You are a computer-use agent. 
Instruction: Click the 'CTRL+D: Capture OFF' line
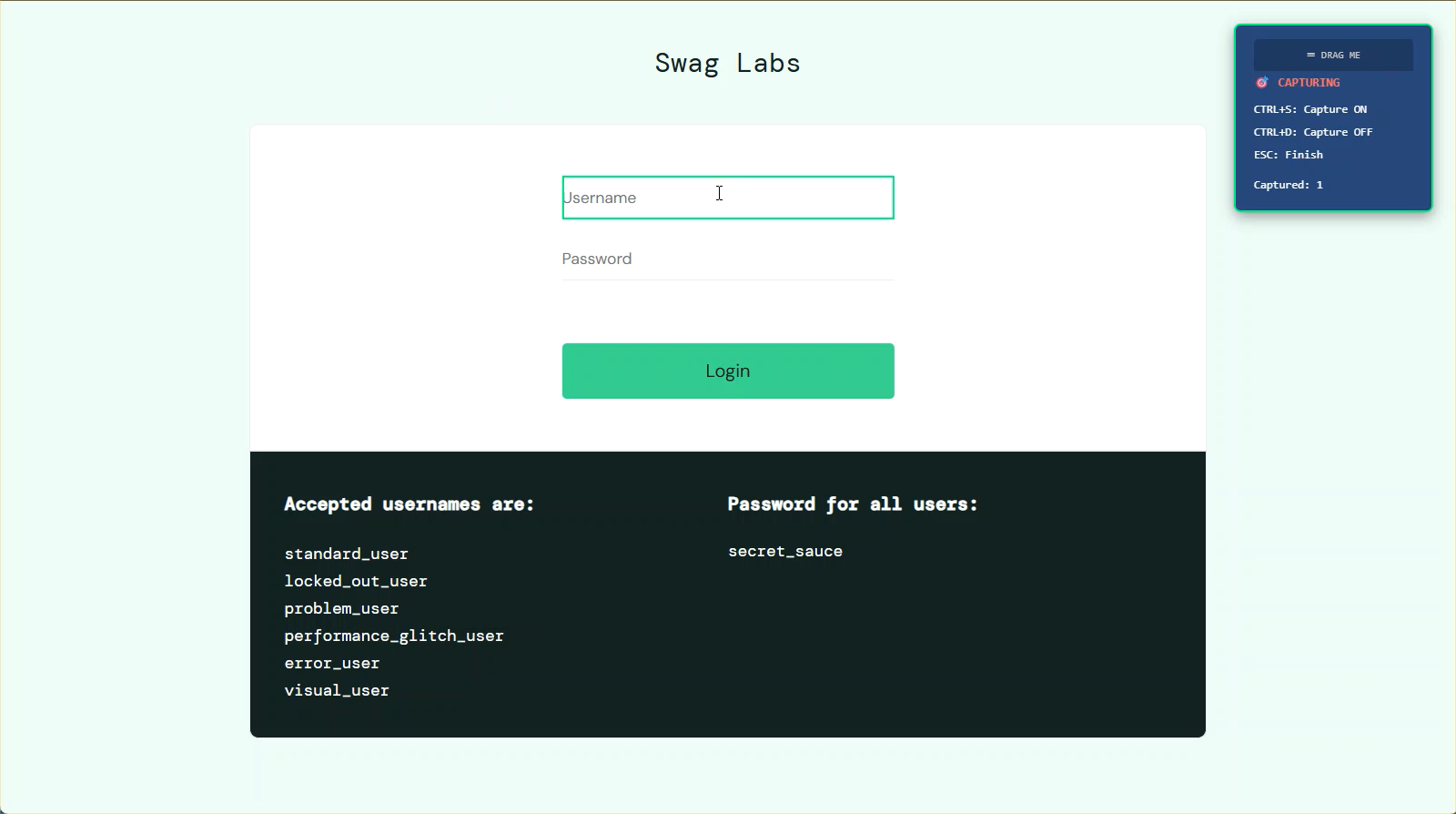(x=1313, y=132)
